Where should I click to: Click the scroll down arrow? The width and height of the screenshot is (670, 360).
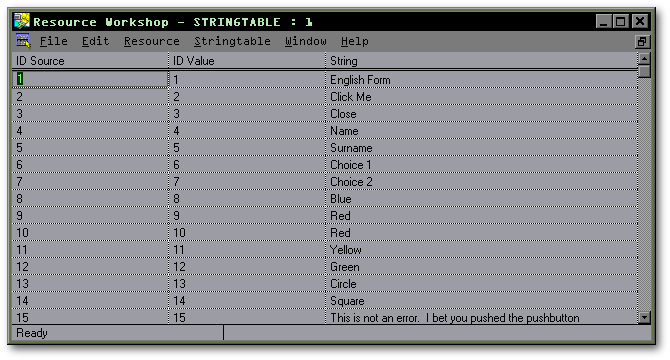point(644,317)
